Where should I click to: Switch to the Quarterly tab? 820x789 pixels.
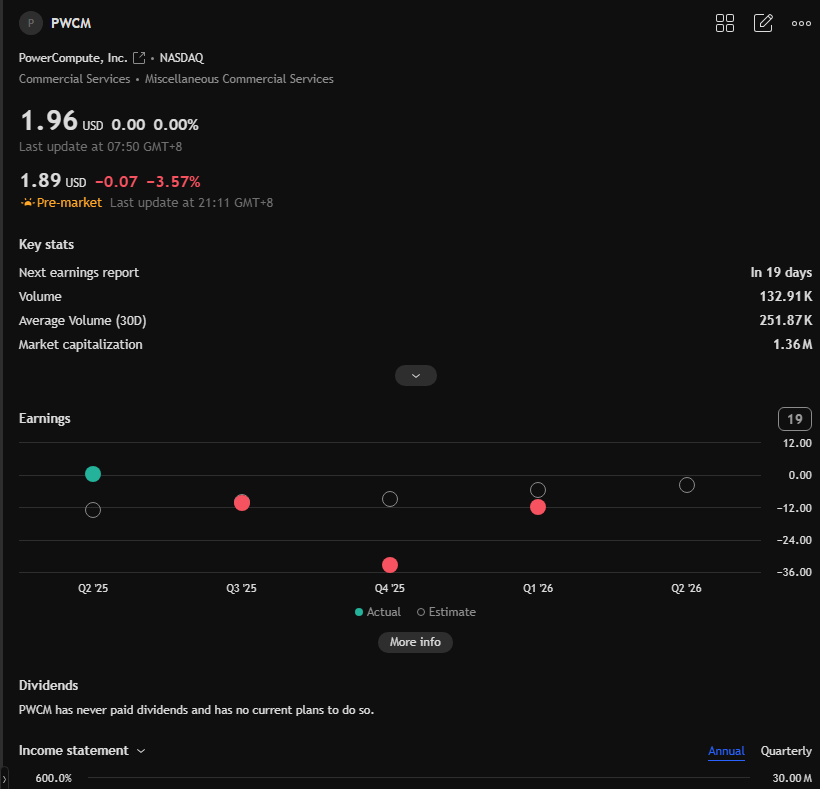coord(786,751)
